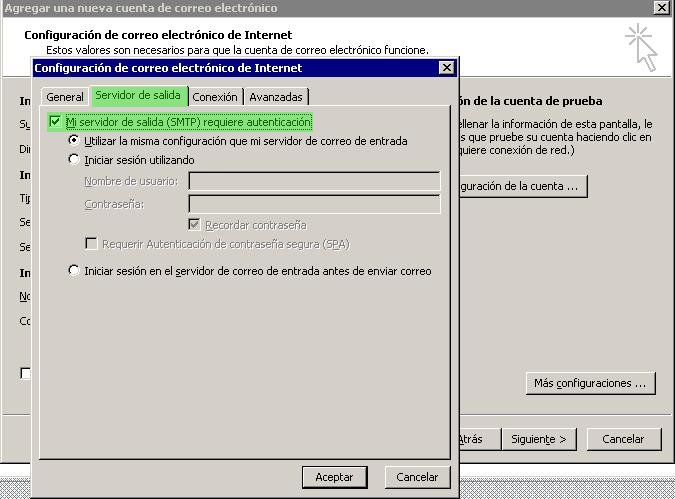Click the account test button in background window
675x499 pixels.
pos(523,186)
